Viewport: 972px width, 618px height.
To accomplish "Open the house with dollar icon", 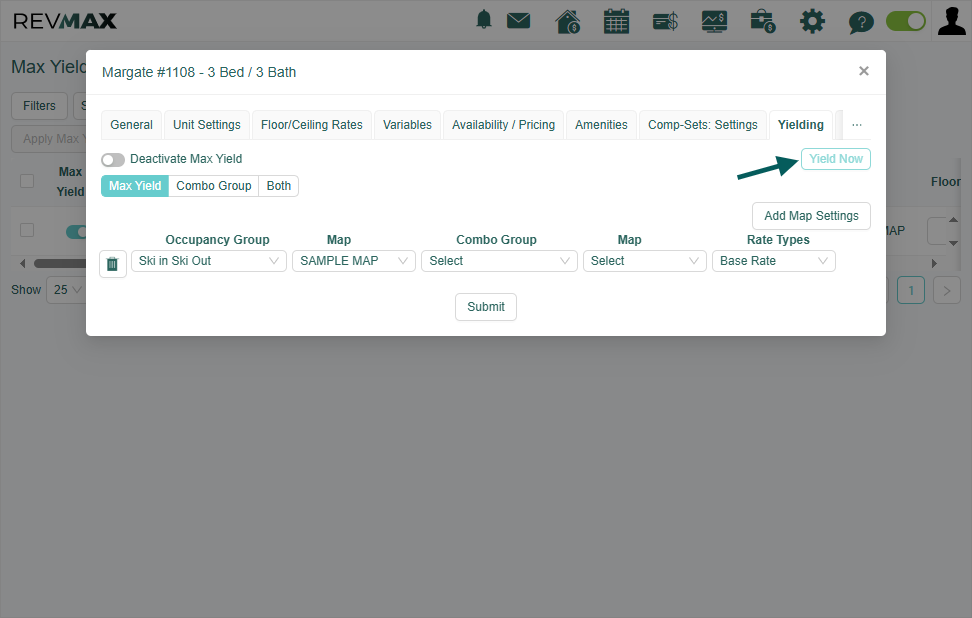I will pos(568,21).
